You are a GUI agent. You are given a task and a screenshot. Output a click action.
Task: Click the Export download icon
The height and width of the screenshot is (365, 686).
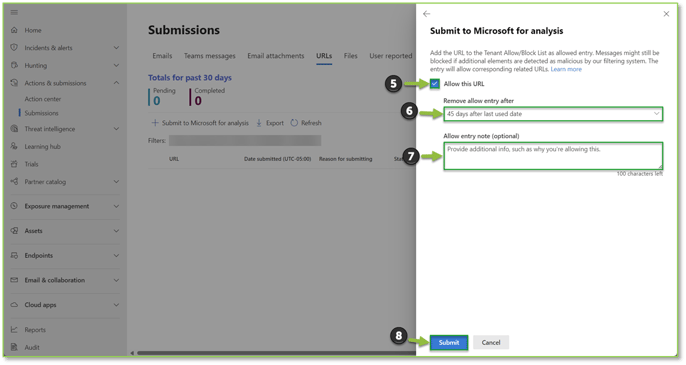(x=259, y=123)
